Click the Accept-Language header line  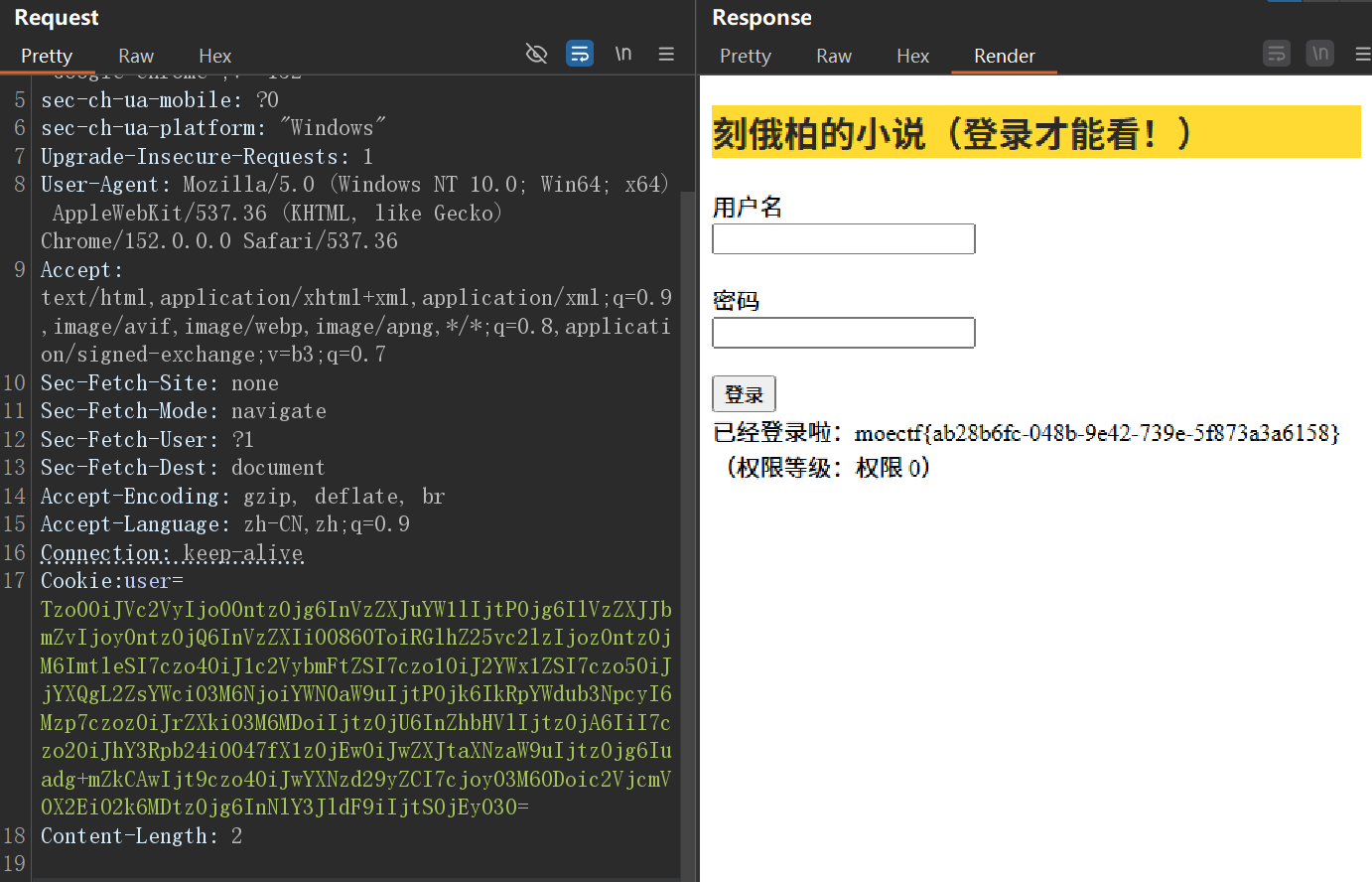pyautogui.click(x=225, y=524)
